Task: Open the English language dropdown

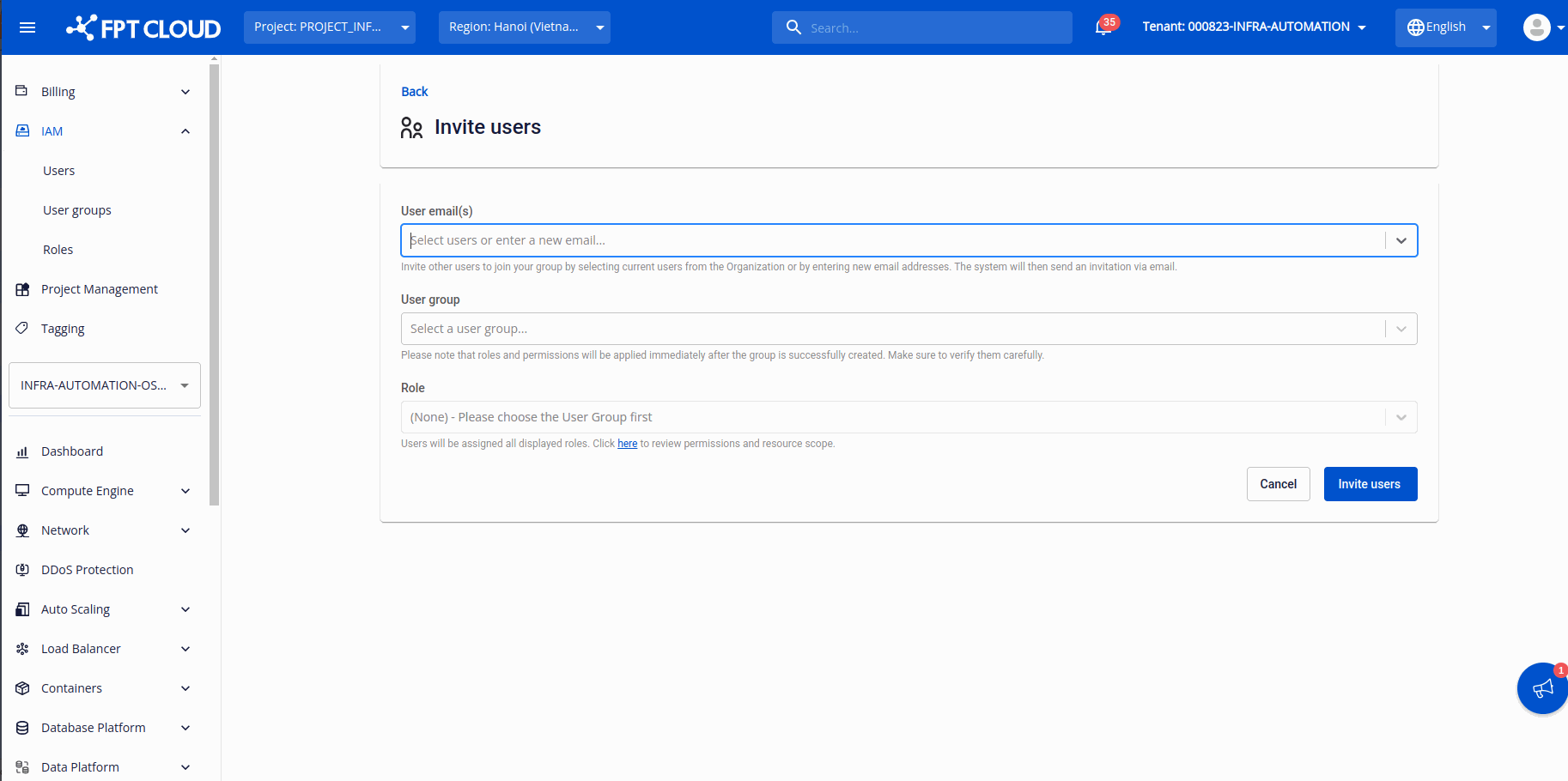Action: pos(1446,27)
